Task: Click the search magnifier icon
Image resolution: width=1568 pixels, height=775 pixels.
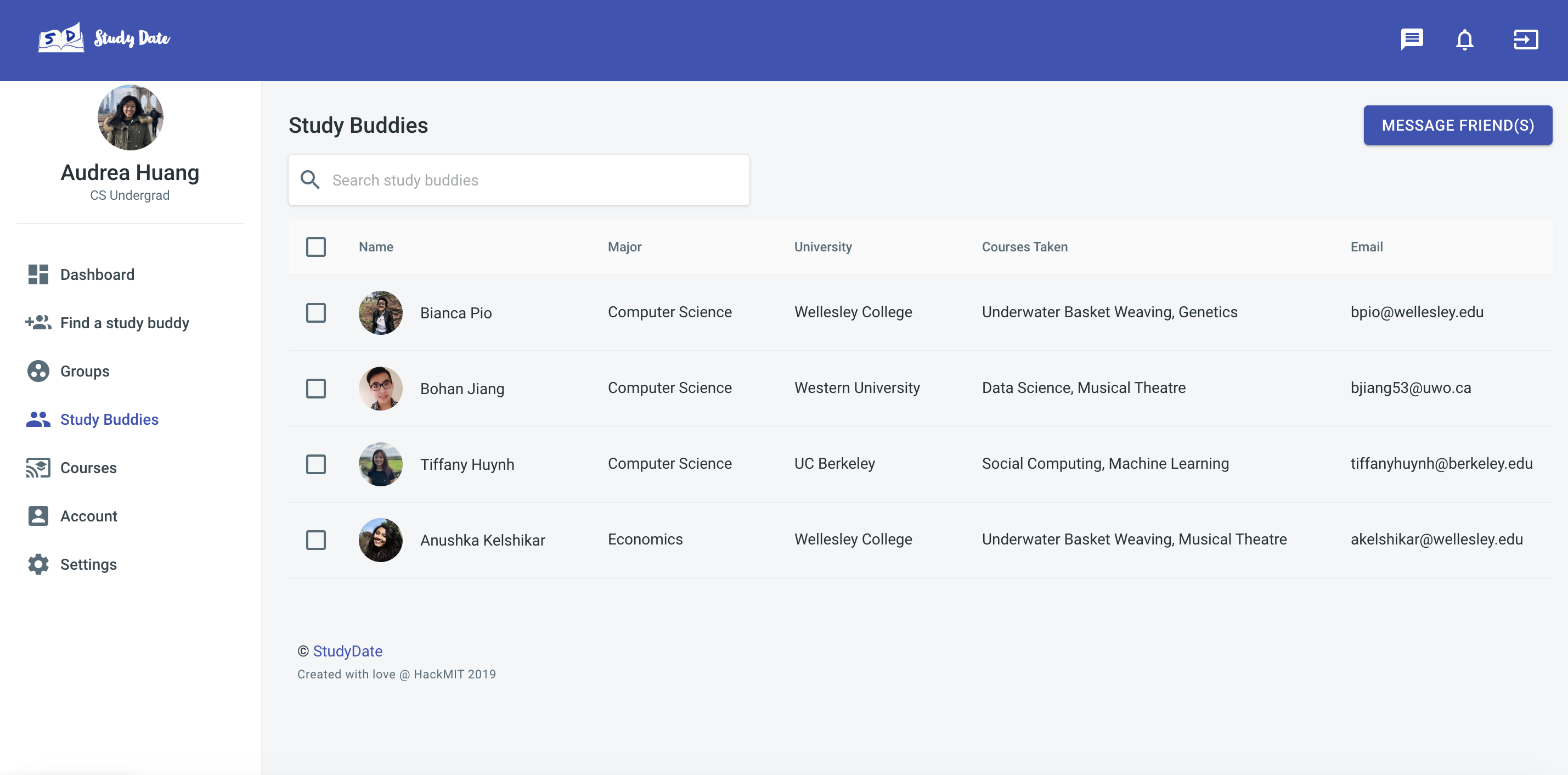Action: (310, 179)
